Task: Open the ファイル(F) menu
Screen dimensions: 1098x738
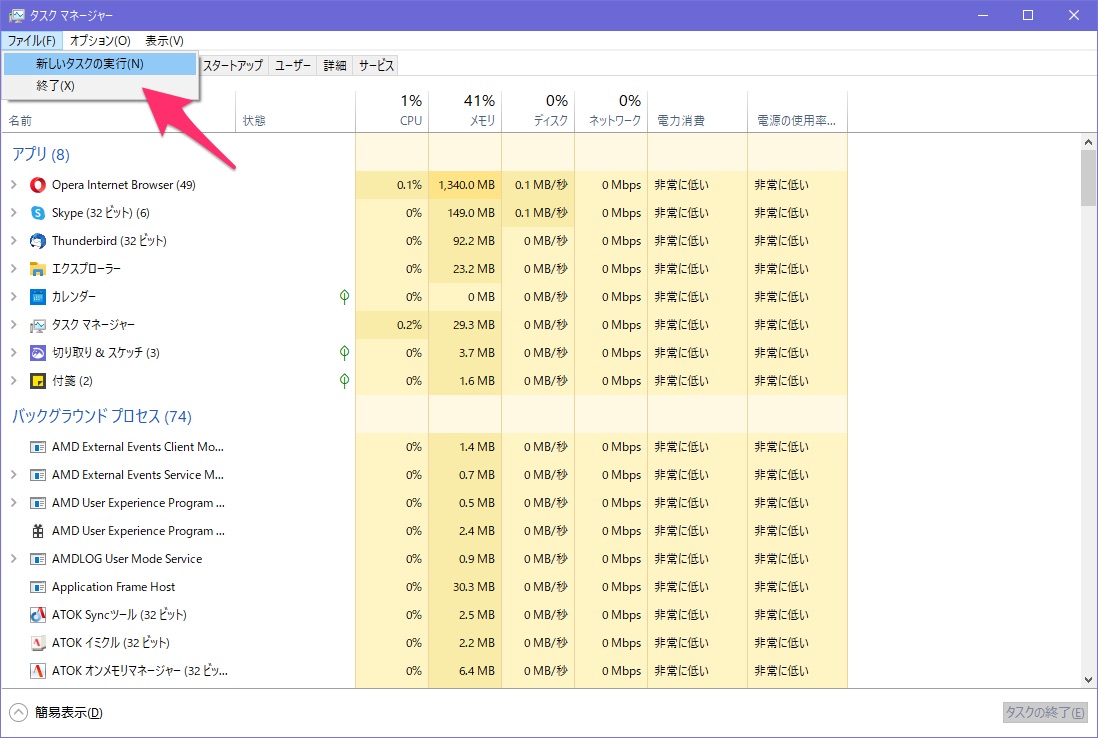Action: click(x=32, y=41)
